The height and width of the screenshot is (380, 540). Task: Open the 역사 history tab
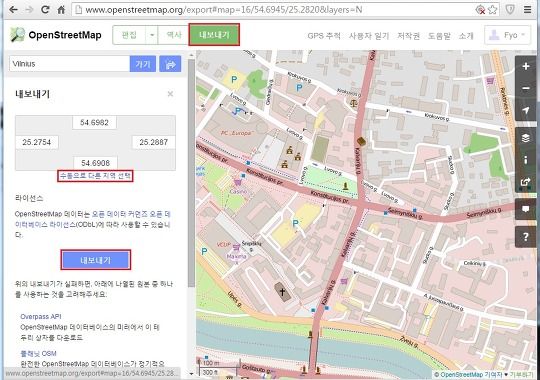(x=174, y=35)
